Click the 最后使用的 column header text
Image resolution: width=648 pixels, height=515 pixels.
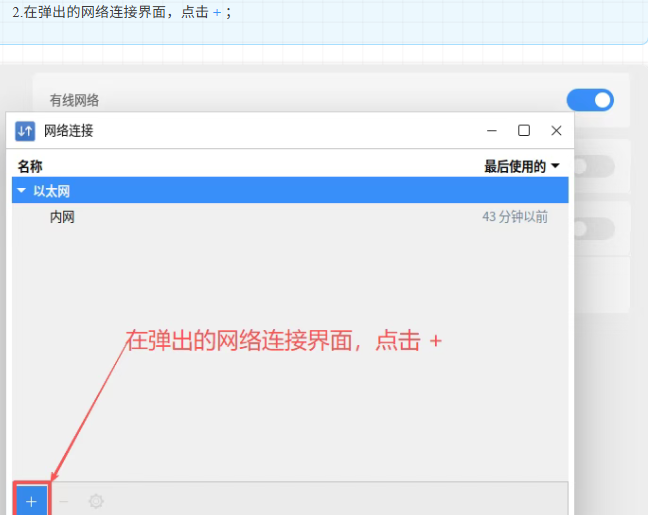pos(515,167)
